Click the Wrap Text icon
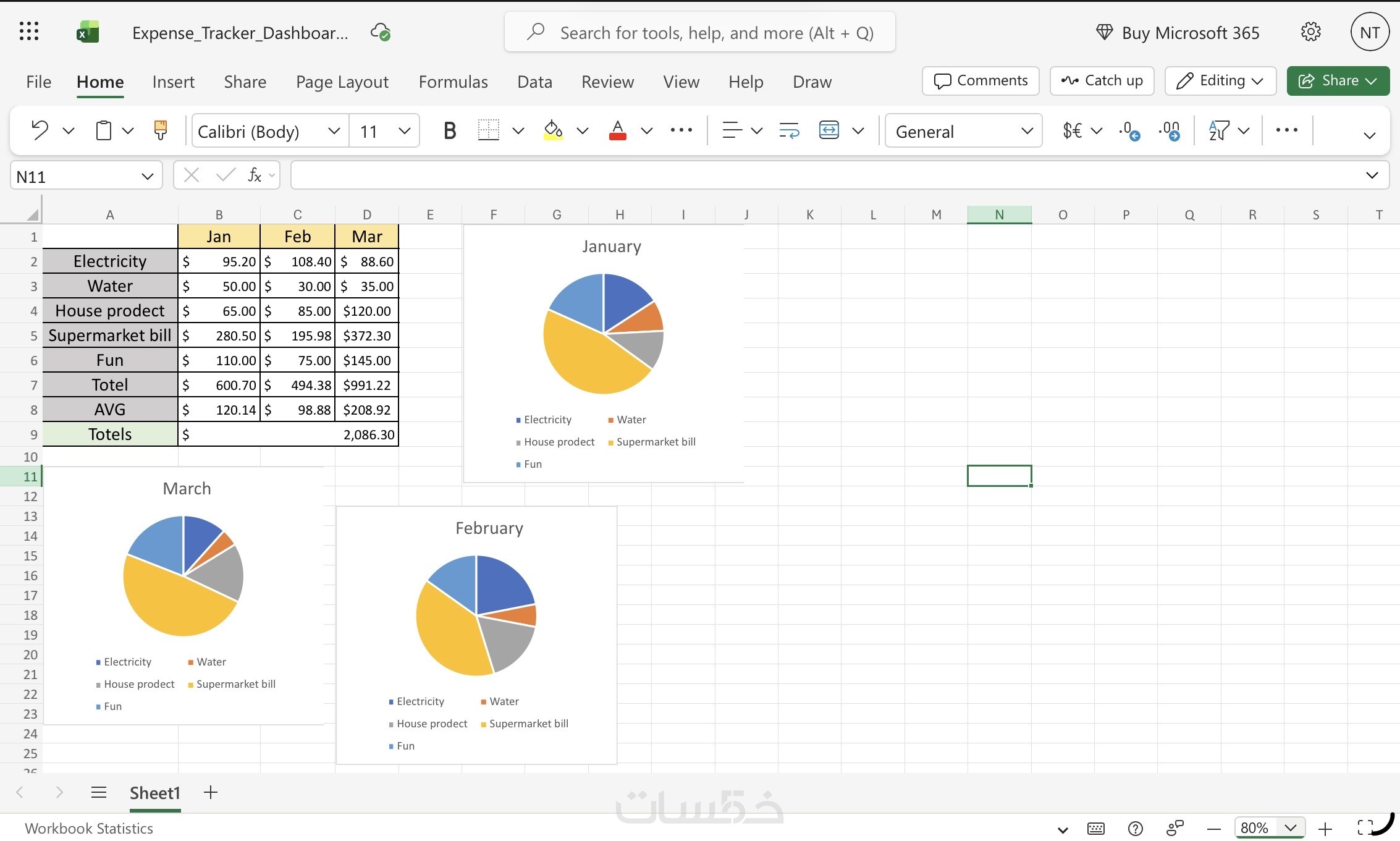Image resolution: width=1400 pixels, height=841 pixels. pyautogui.click(x=789, y=130)
